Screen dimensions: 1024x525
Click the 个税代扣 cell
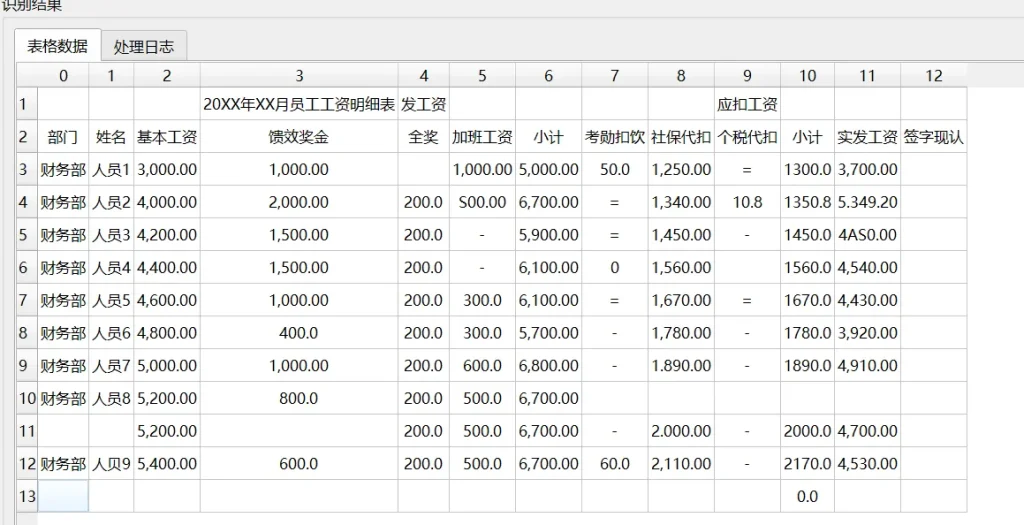click(747, 137)
